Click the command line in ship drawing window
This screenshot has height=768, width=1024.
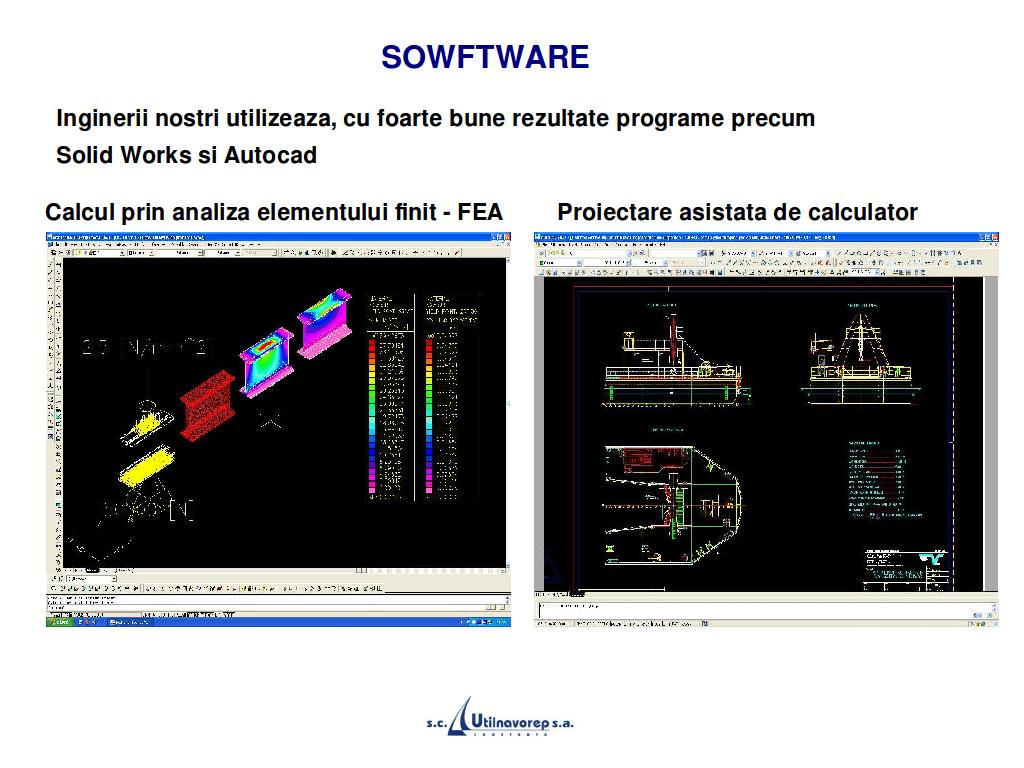coord(760,607)
